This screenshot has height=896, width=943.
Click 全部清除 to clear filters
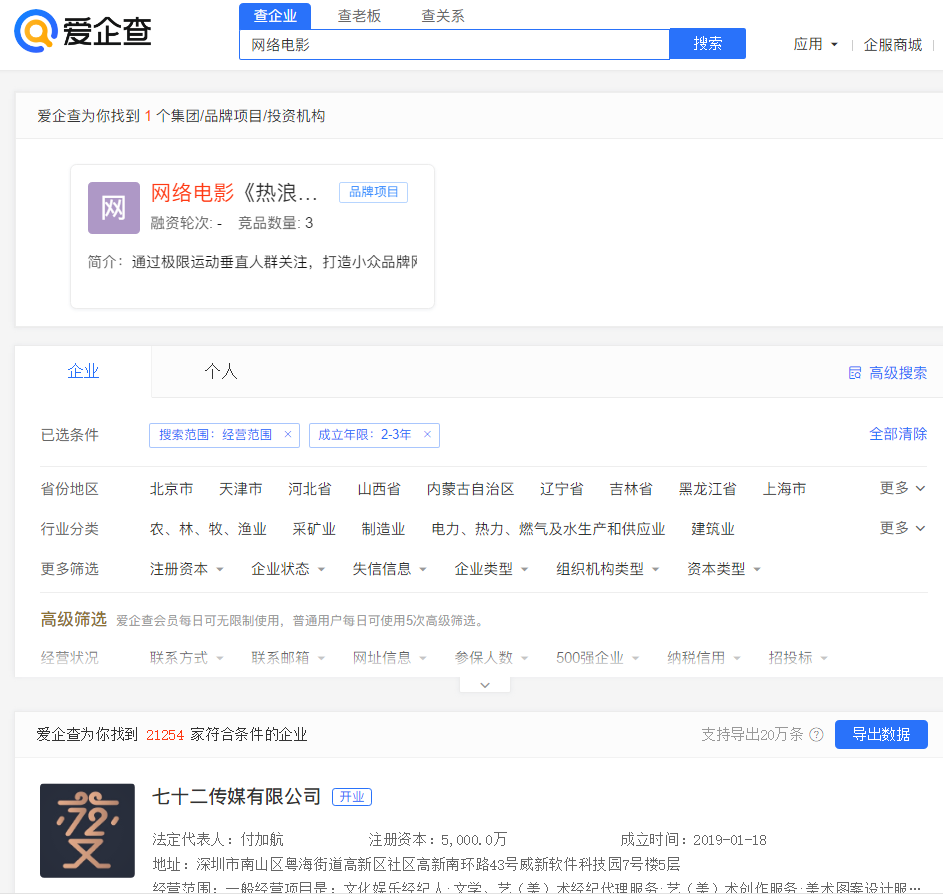point(897,434)
